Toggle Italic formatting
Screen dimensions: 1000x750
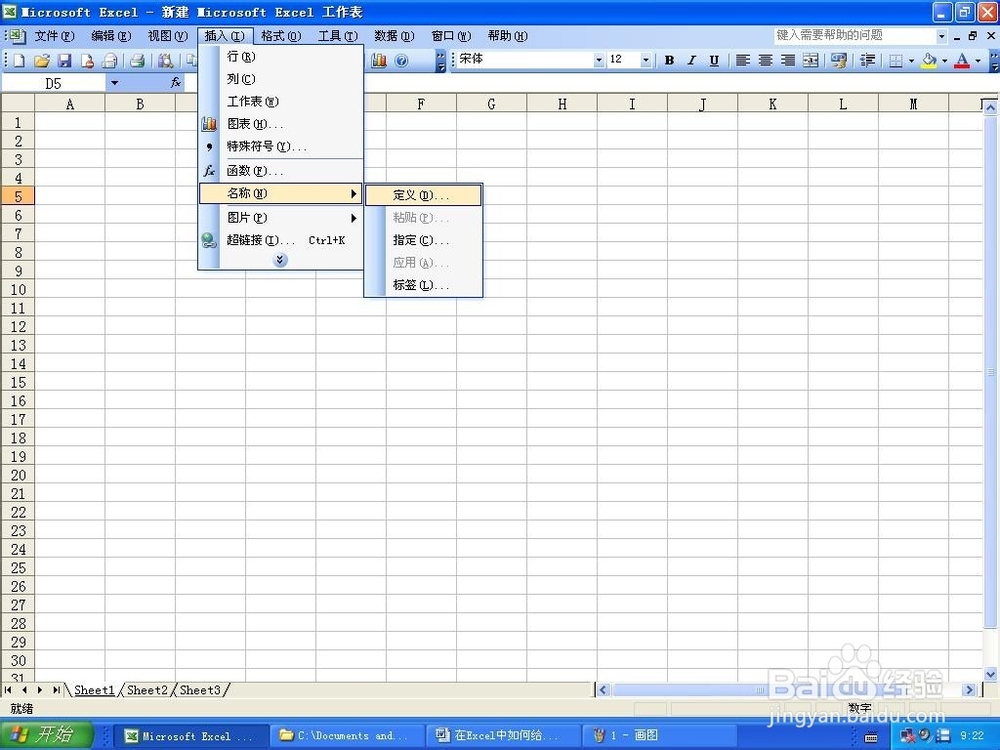[x=691, y=60]
